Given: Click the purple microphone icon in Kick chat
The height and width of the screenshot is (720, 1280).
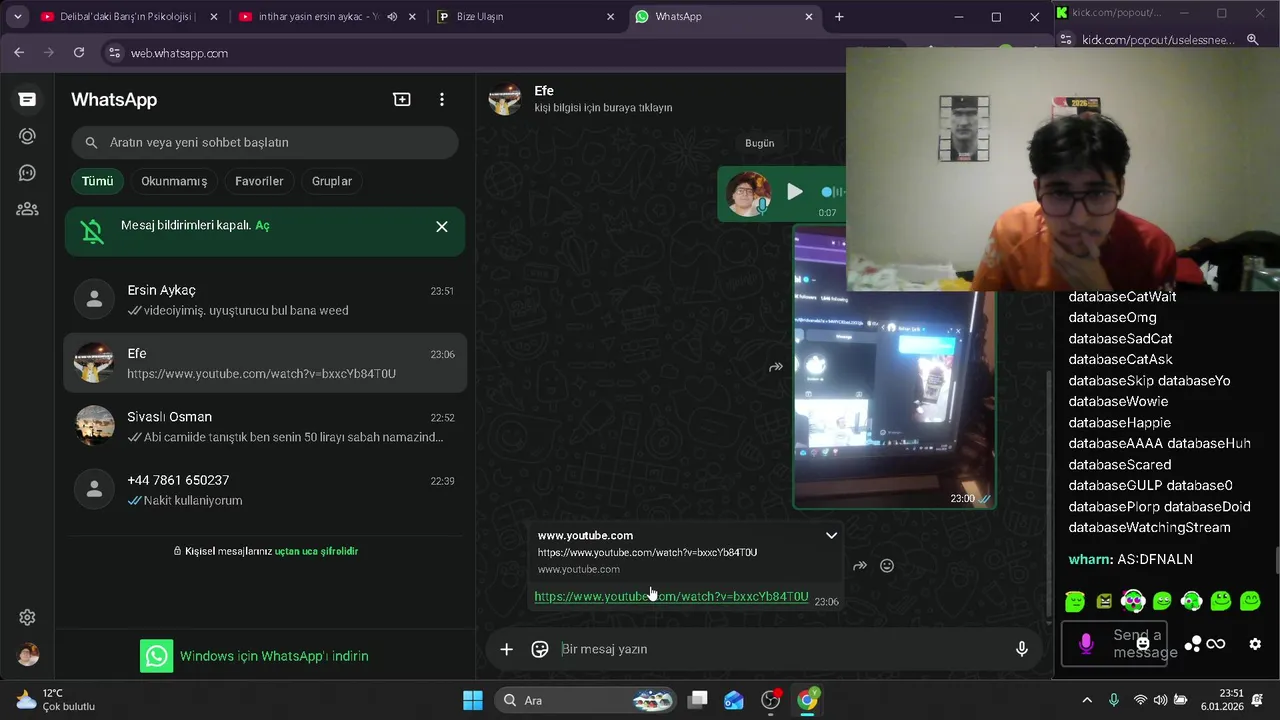Looking at the screenshot, I should tap(1086, 644).
